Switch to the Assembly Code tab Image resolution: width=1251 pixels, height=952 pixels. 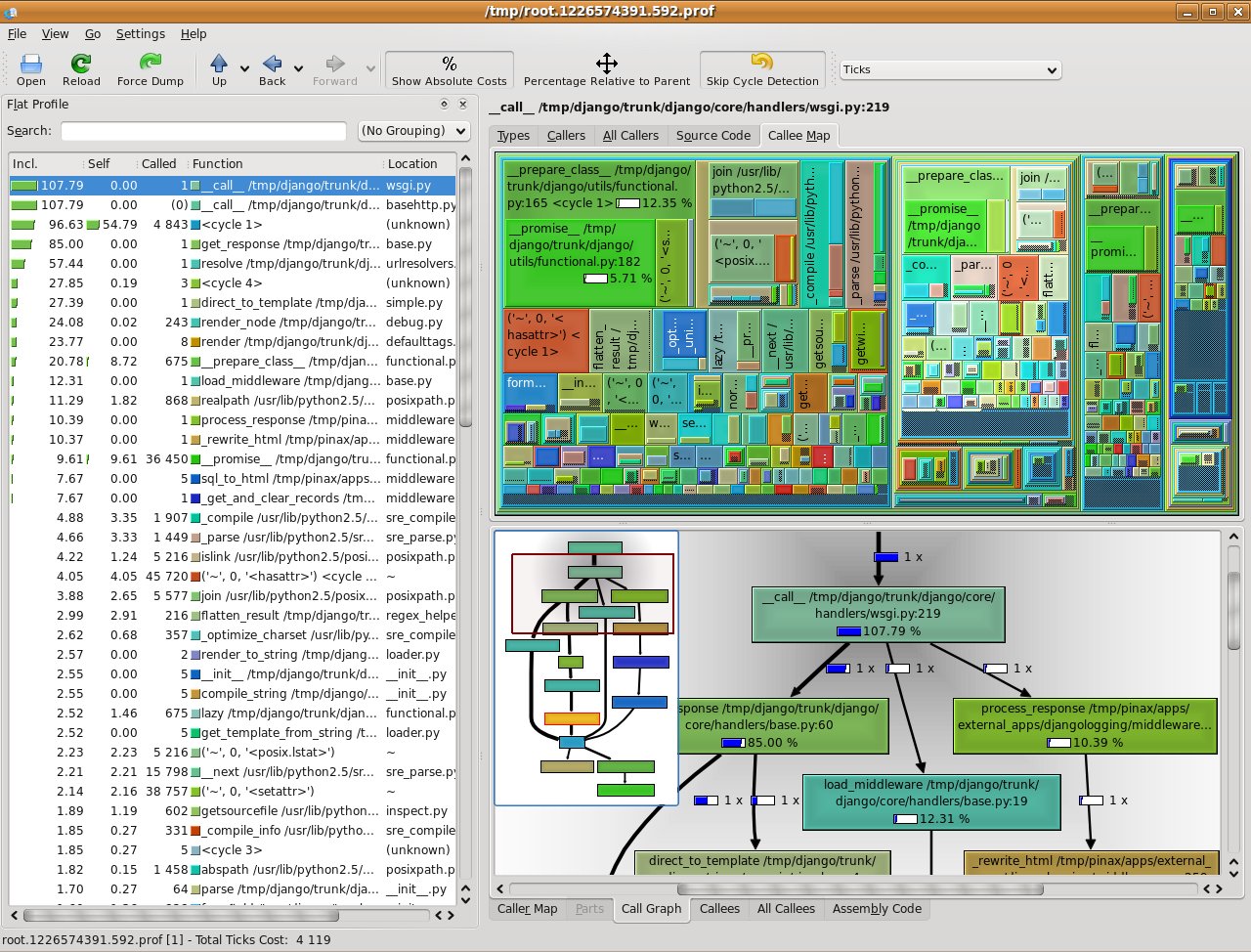coord(877,909)
